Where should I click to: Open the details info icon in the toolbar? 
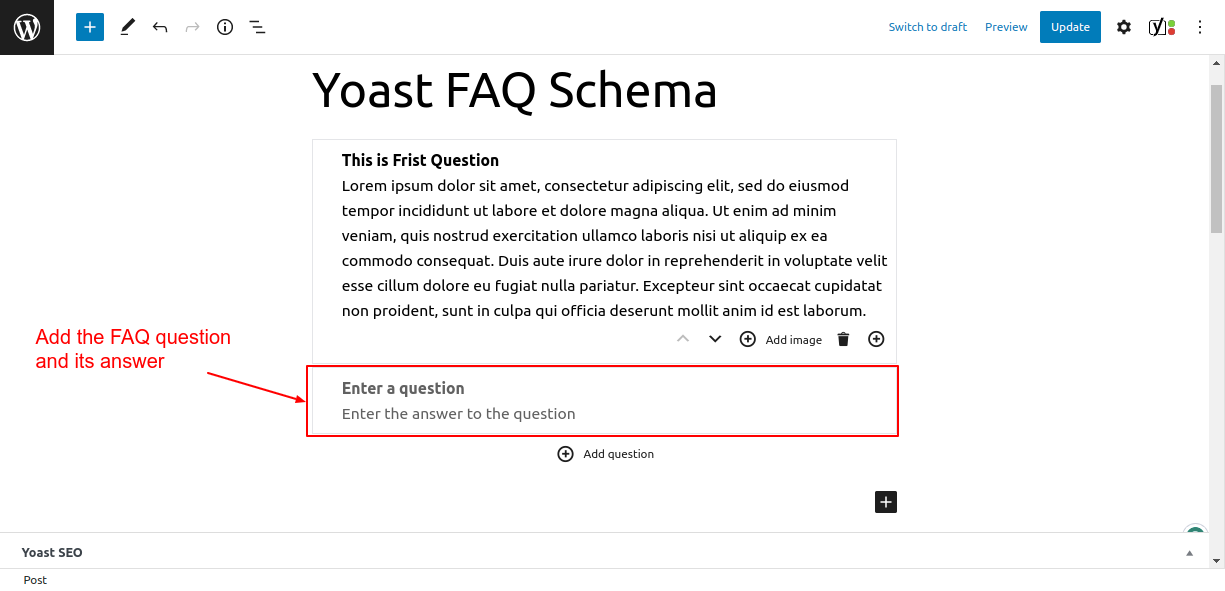[224, 27]
